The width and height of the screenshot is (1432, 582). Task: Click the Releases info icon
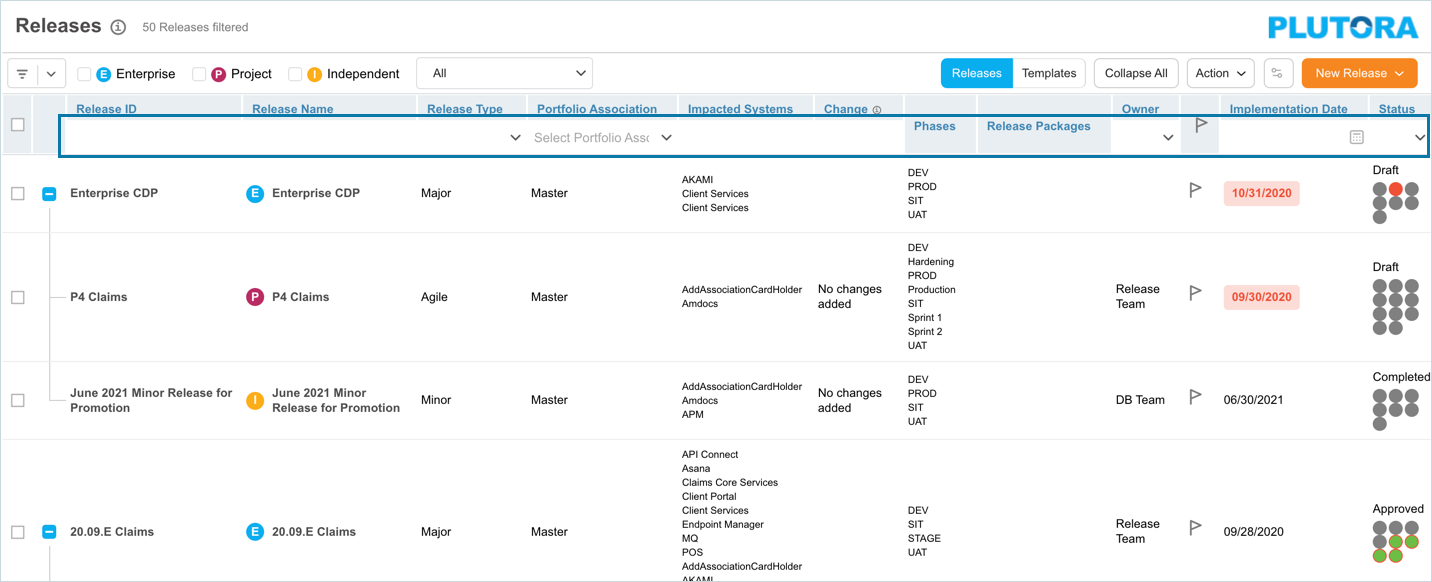[x=118, y=27]
